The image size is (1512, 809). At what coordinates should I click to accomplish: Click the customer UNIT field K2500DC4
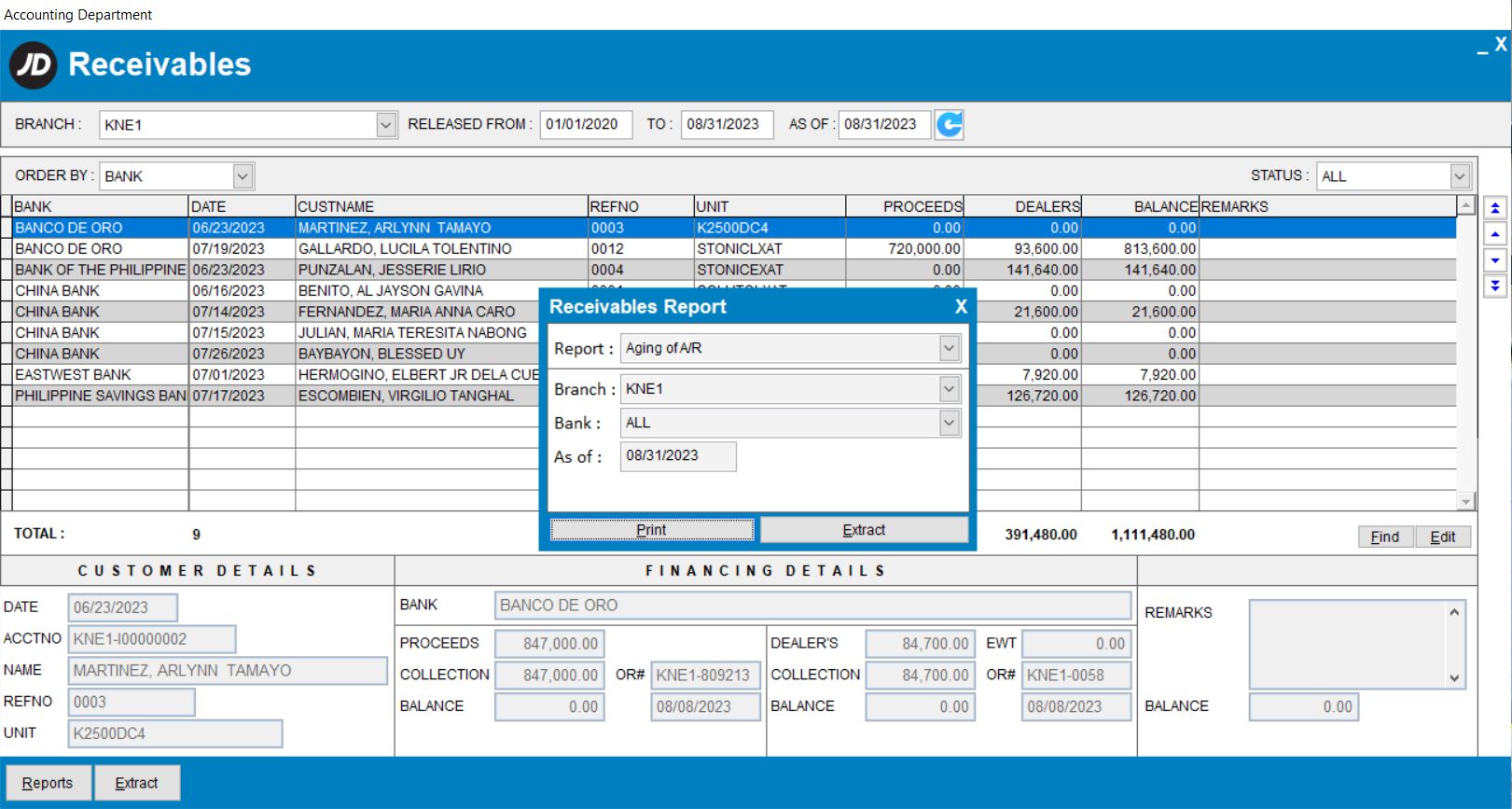175,733
